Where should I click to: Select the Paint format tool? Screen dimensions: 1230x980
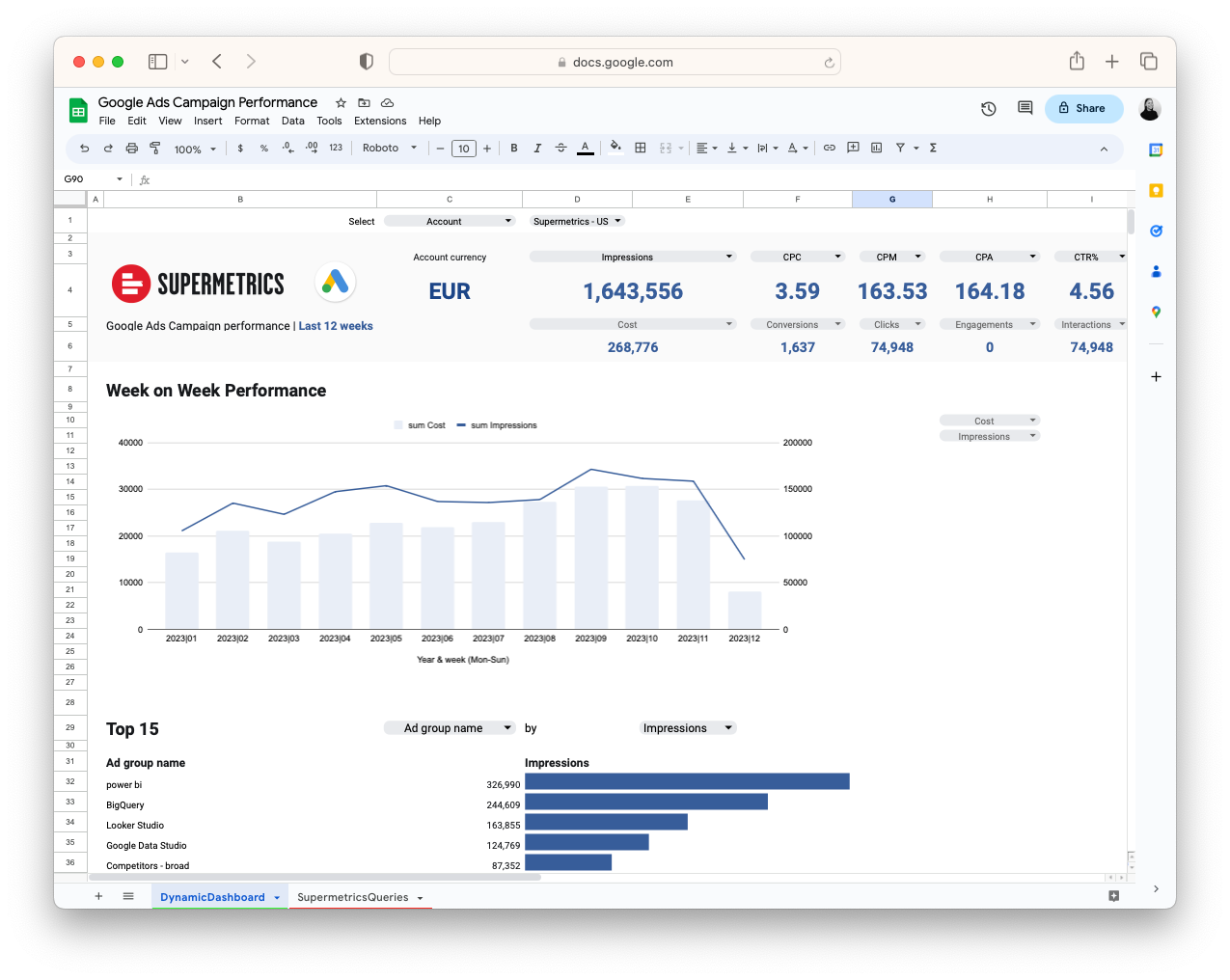click(155, 149)
